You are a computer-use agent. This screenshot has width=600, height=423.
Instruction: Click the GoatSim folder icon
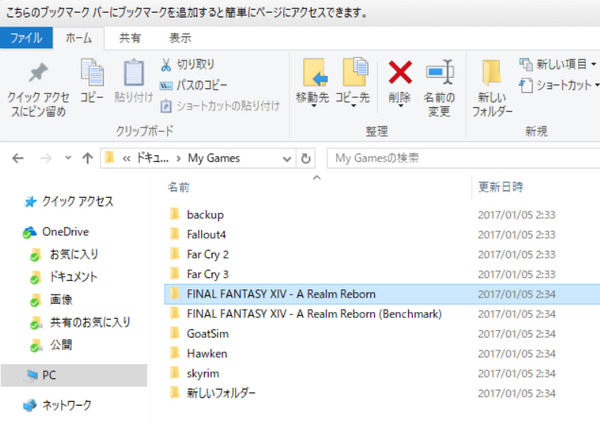(x=174, y=333)
